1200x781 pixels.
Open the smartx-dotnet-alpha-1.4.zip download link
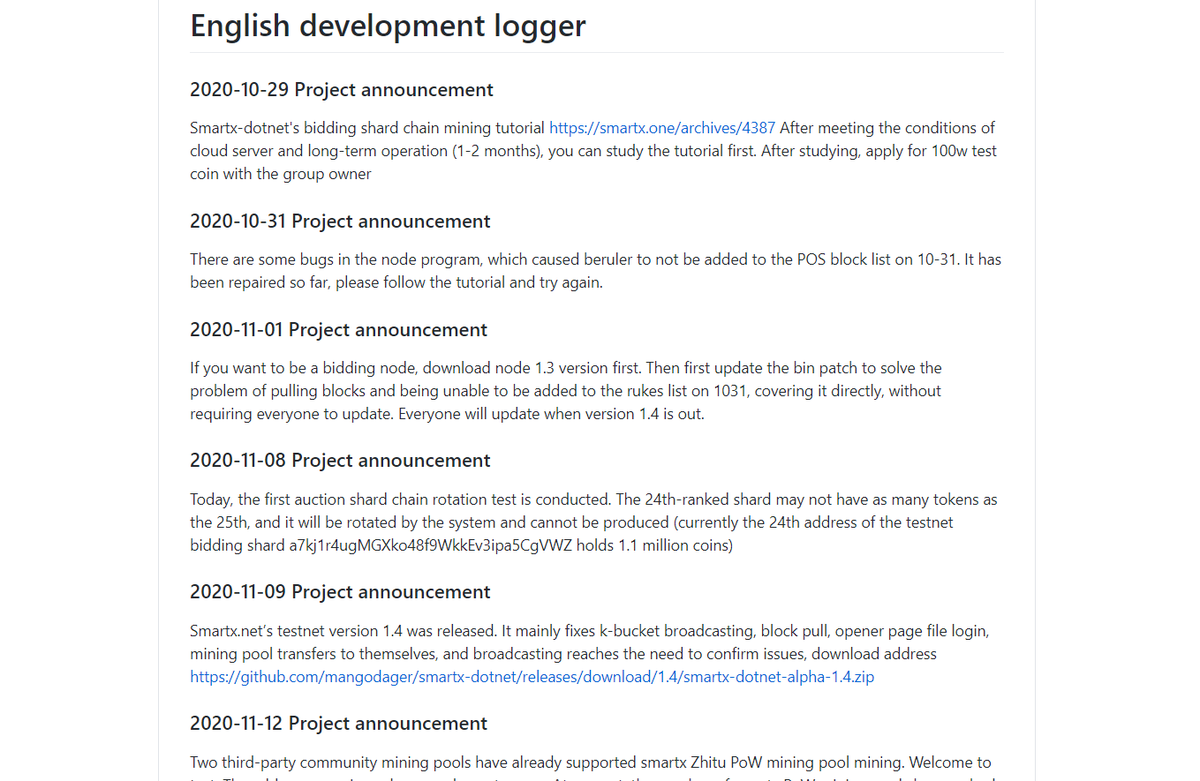point(532,677)
